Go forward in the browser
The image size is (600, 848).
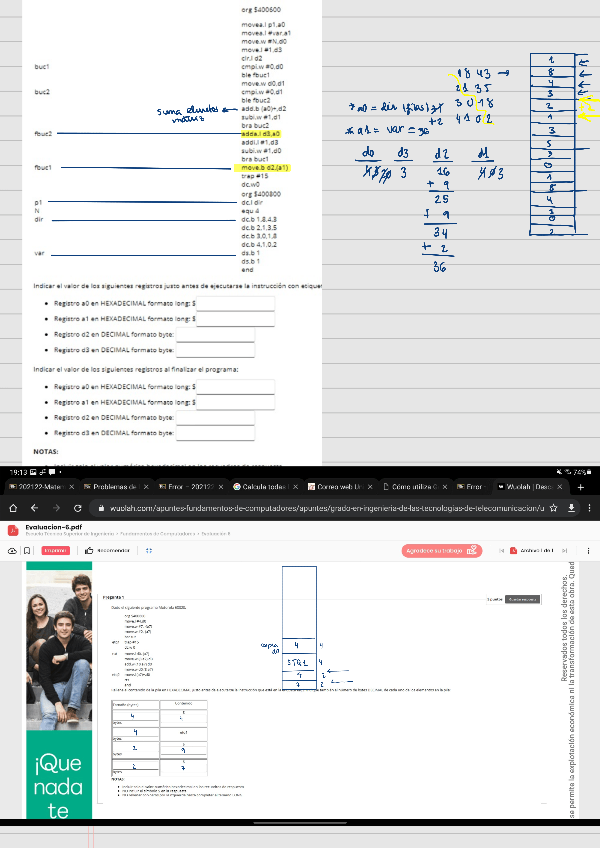click(x=56, y=508)
